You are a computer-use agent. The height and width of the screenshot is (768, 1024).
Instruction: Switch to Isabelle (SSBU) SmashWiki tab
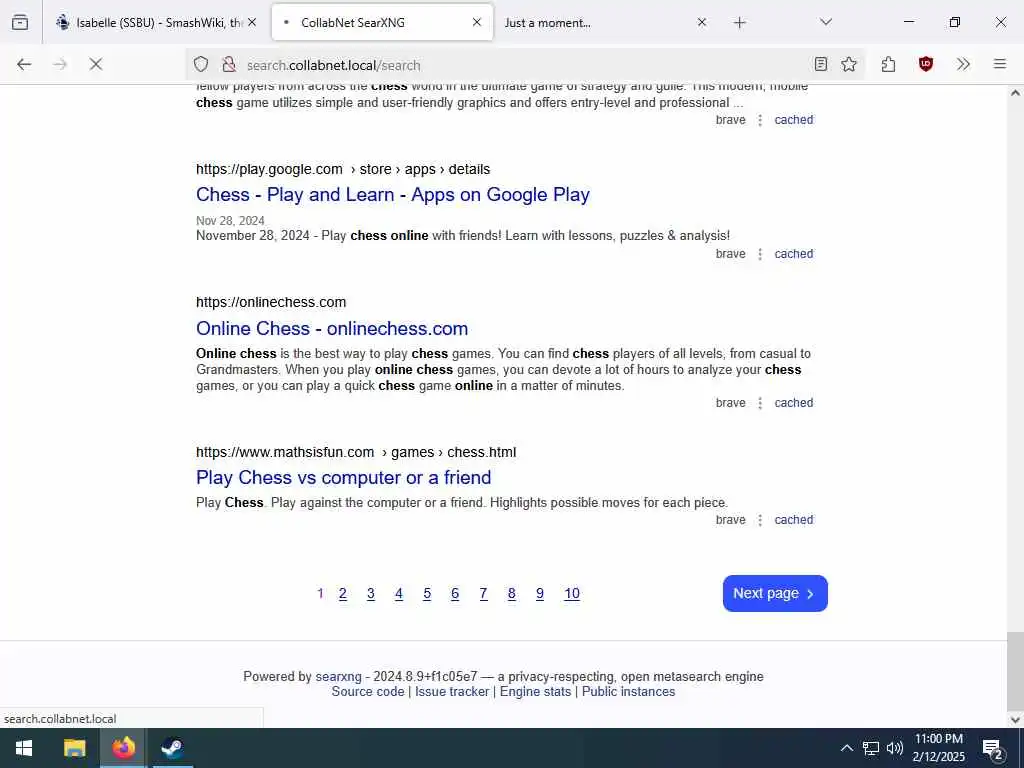(155, 22)
